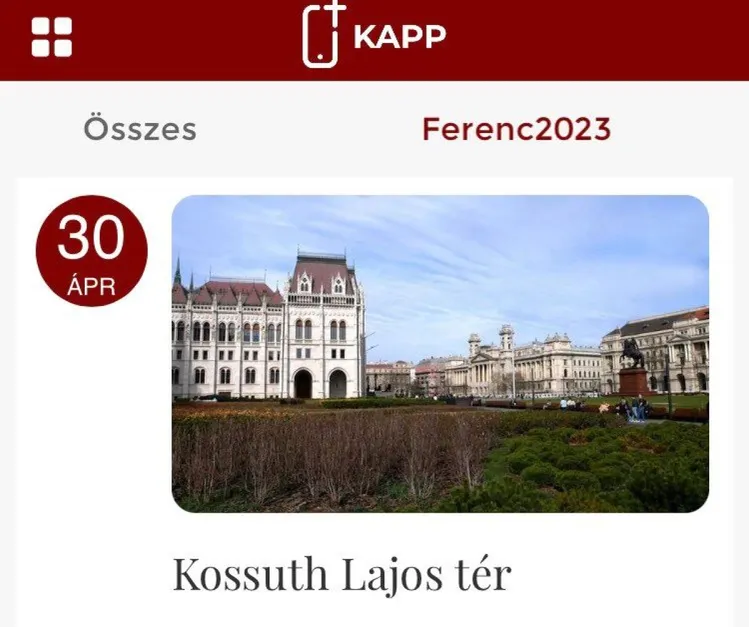Viewport: 749px width, 627px height.
Task: Open the Kossuth Lajos tér photo
Action: point(440,354)
